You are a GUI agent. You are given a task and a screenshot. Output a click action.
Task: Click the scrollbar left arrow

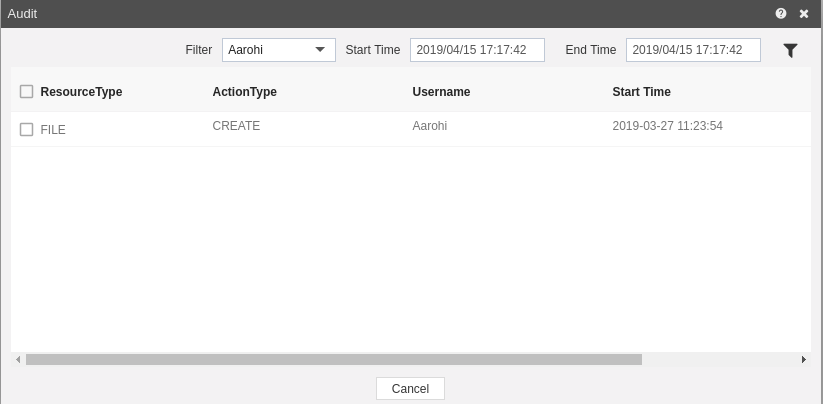(18, 359)
